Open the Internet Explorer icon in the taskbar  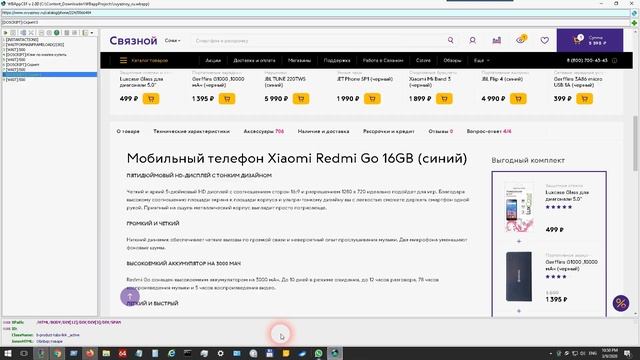pos(171,353)
